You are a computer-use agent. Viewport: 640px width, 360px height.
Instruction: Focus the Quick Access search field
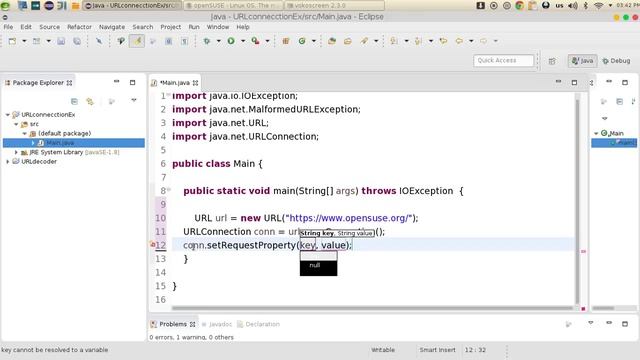503,60
